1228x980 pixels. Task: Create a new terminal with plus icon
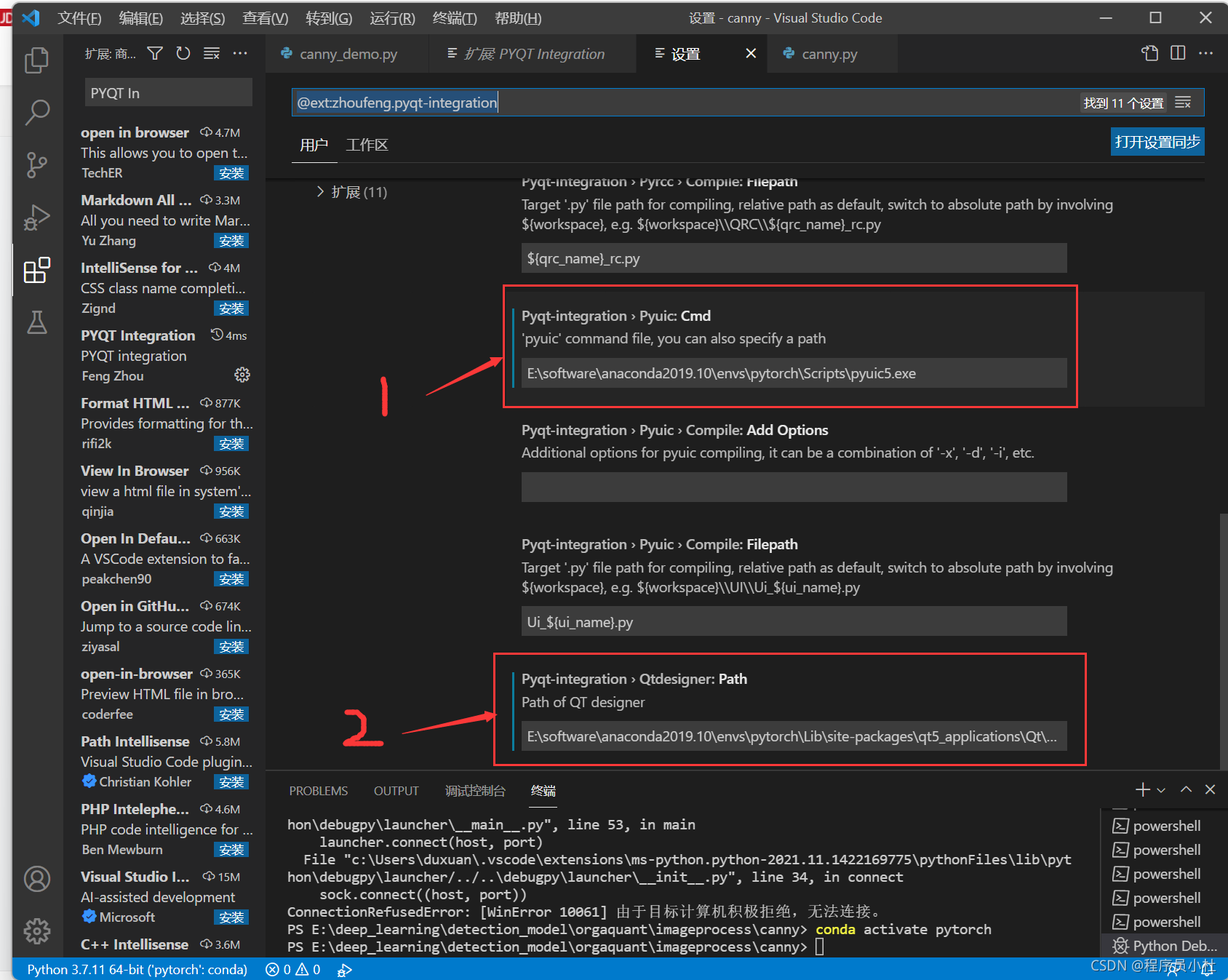[x=1143, y=789]
